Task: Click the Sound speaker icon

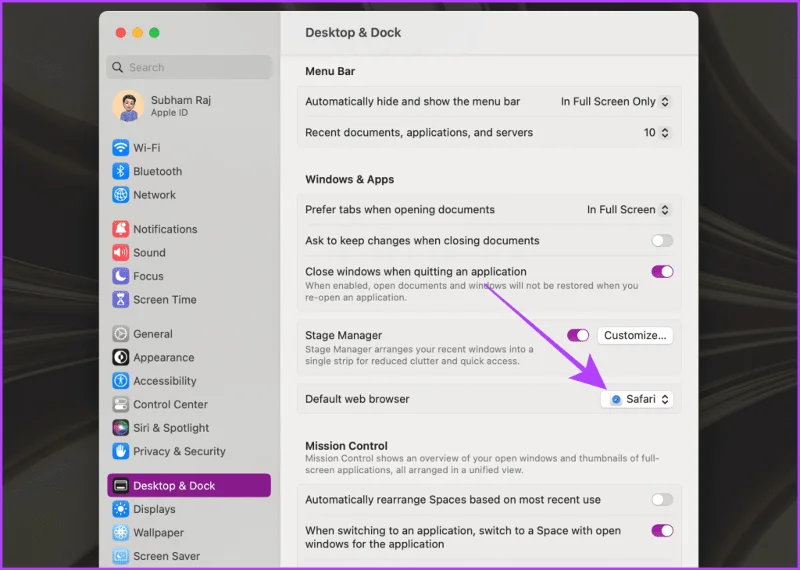Action: pyautogui.click(x=120, y=252)
